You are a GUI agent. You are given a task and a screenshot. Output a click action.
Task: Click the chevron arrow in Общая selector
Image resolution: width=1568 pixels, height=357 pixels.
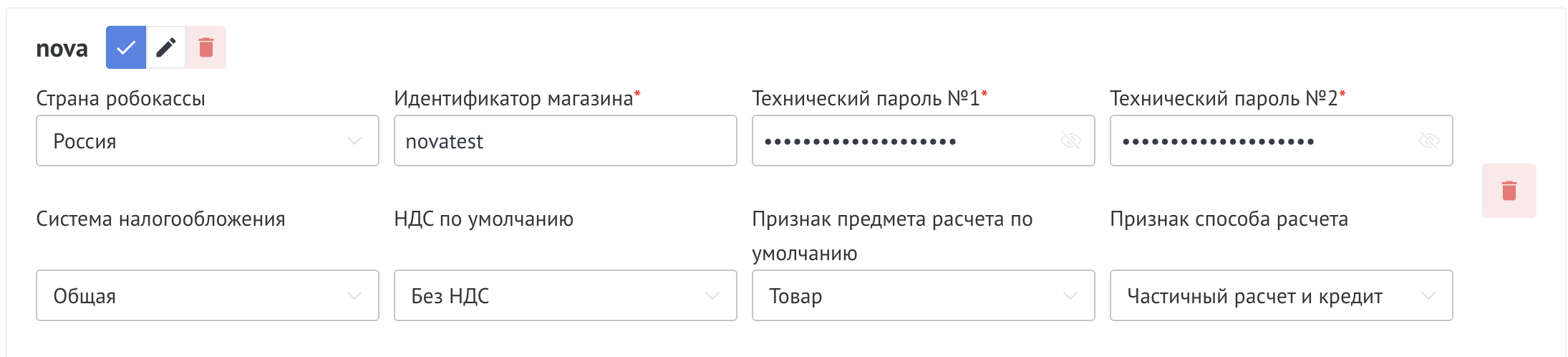point(354,295)
